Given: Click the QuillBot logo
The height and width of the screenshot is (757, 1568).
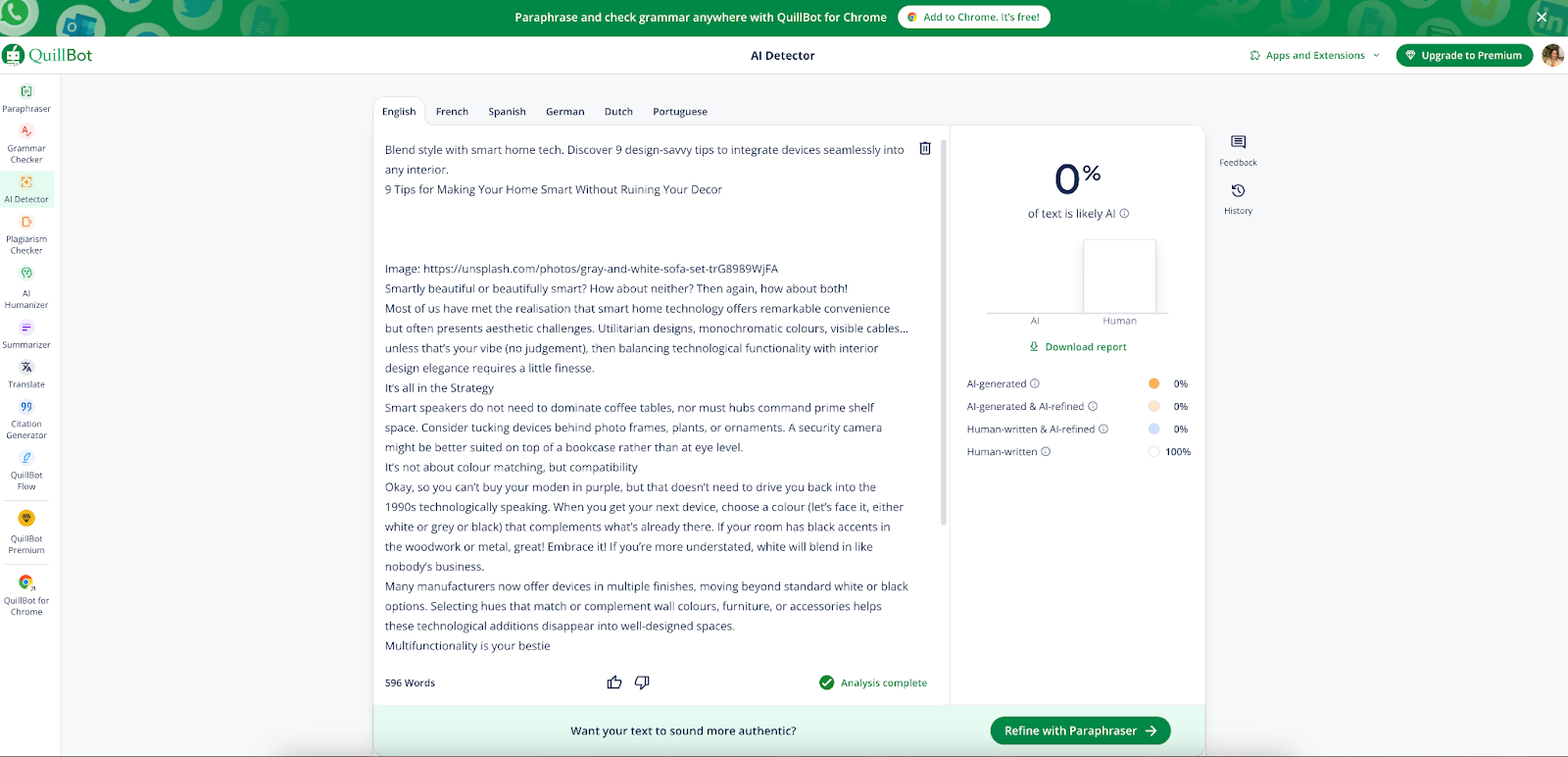Looking at the screenshot, I should coord(47,55).
